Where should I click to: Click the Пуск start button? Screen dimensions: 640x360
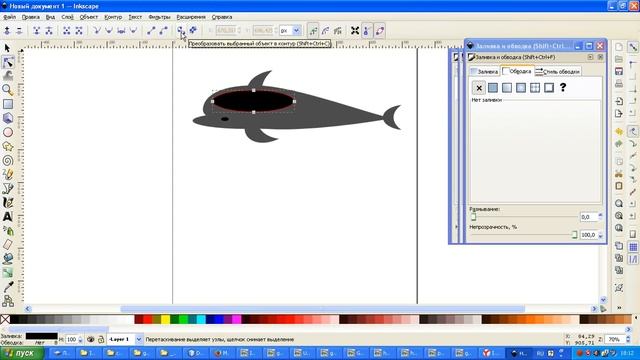[x=21, y=353]
